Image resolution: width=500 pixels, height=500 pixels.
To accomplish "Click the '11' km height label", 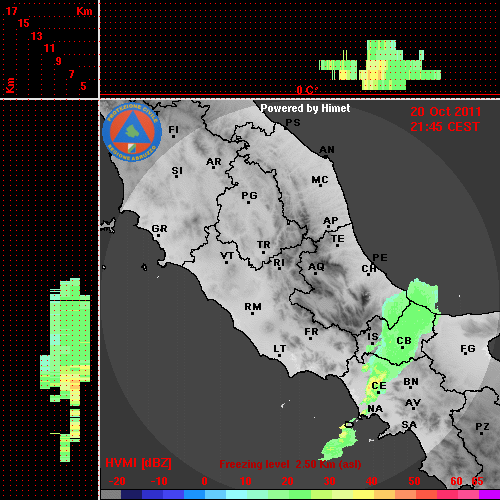I will (x=49, y=48).
